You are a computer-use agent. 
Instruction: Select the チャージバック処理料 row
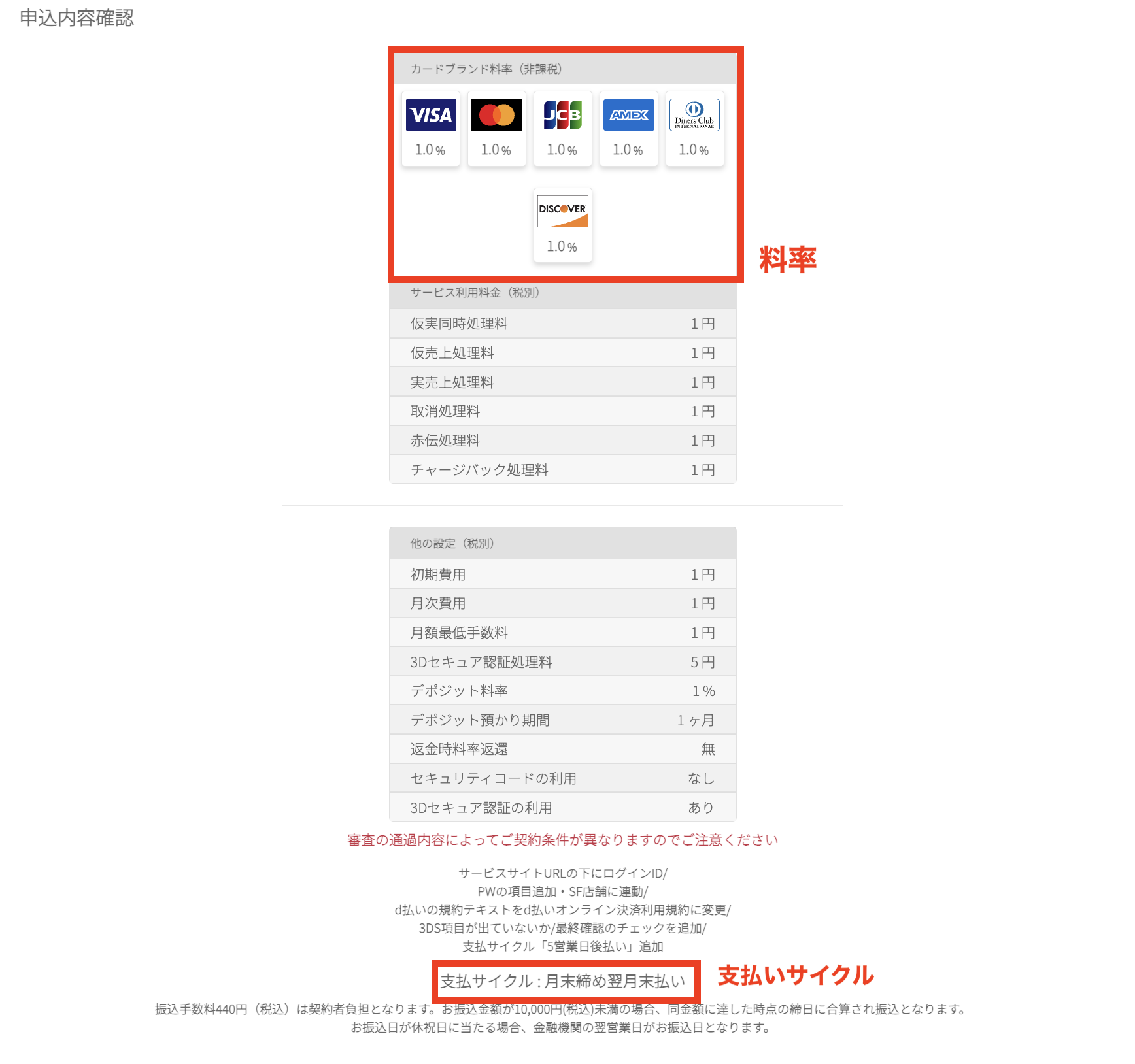click(563, 470)
